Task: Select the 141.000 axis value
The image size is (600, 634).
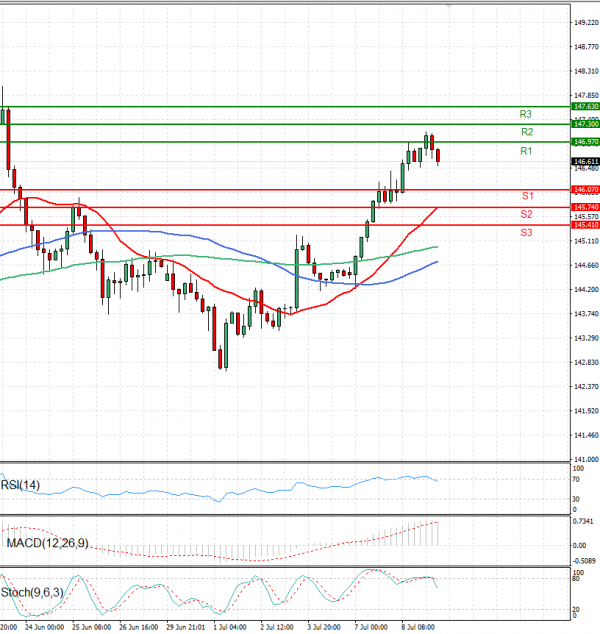Action: tap(586, 459)
